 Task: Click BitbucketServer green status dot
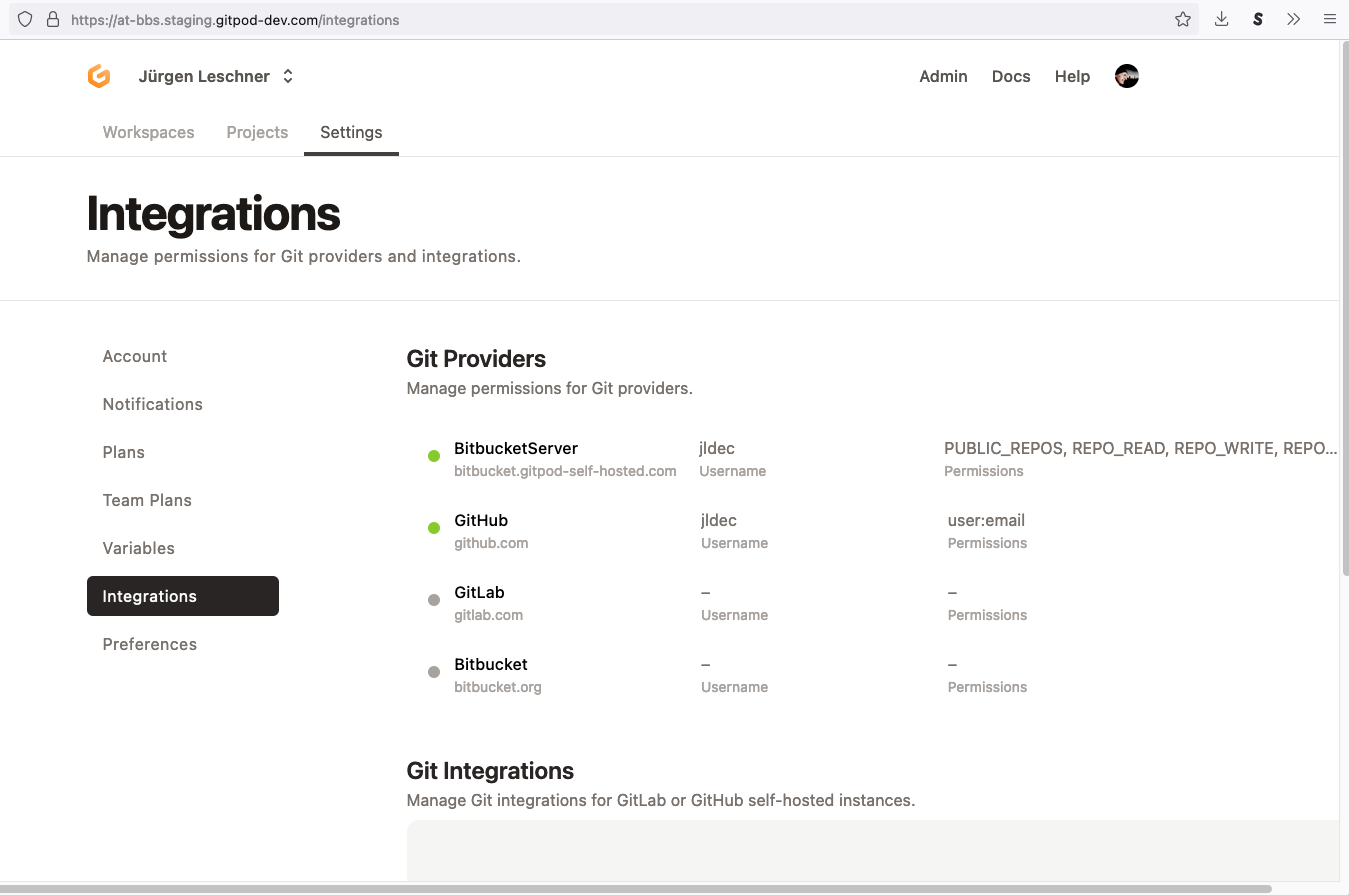[x=434, y=456]
